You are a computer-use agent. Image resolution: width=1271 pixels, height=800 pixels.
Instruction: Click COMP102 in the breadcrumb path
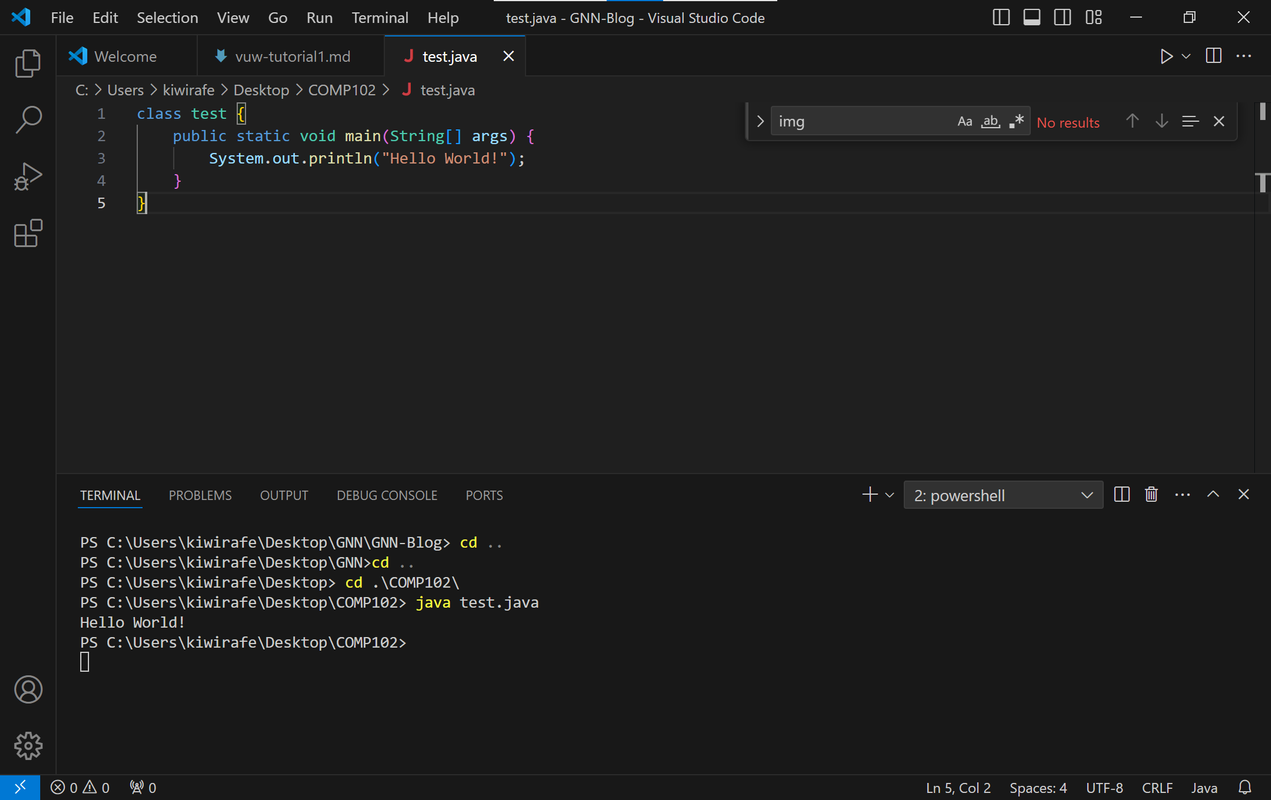coord(342,90)
